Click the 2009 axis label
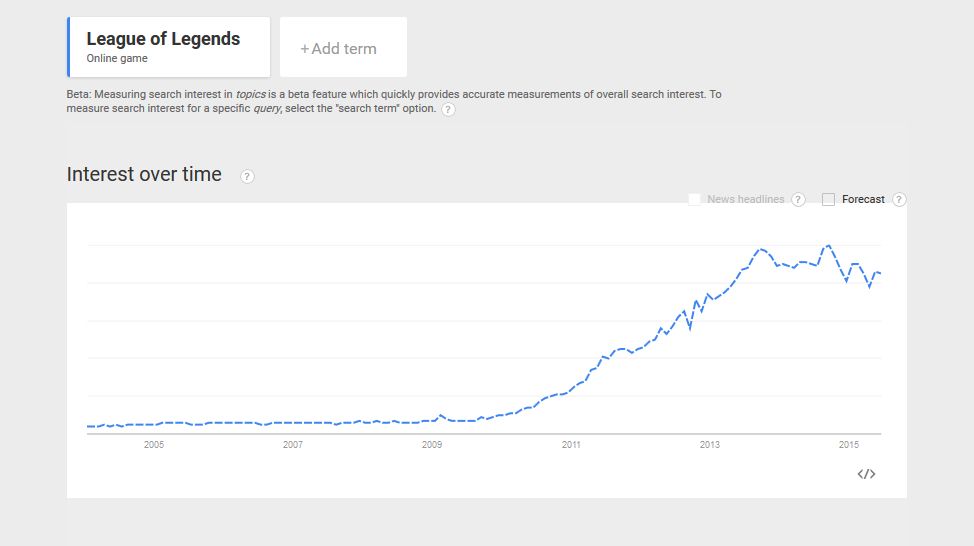The height and width of the screenshot is (546, 974). point(432,445)
